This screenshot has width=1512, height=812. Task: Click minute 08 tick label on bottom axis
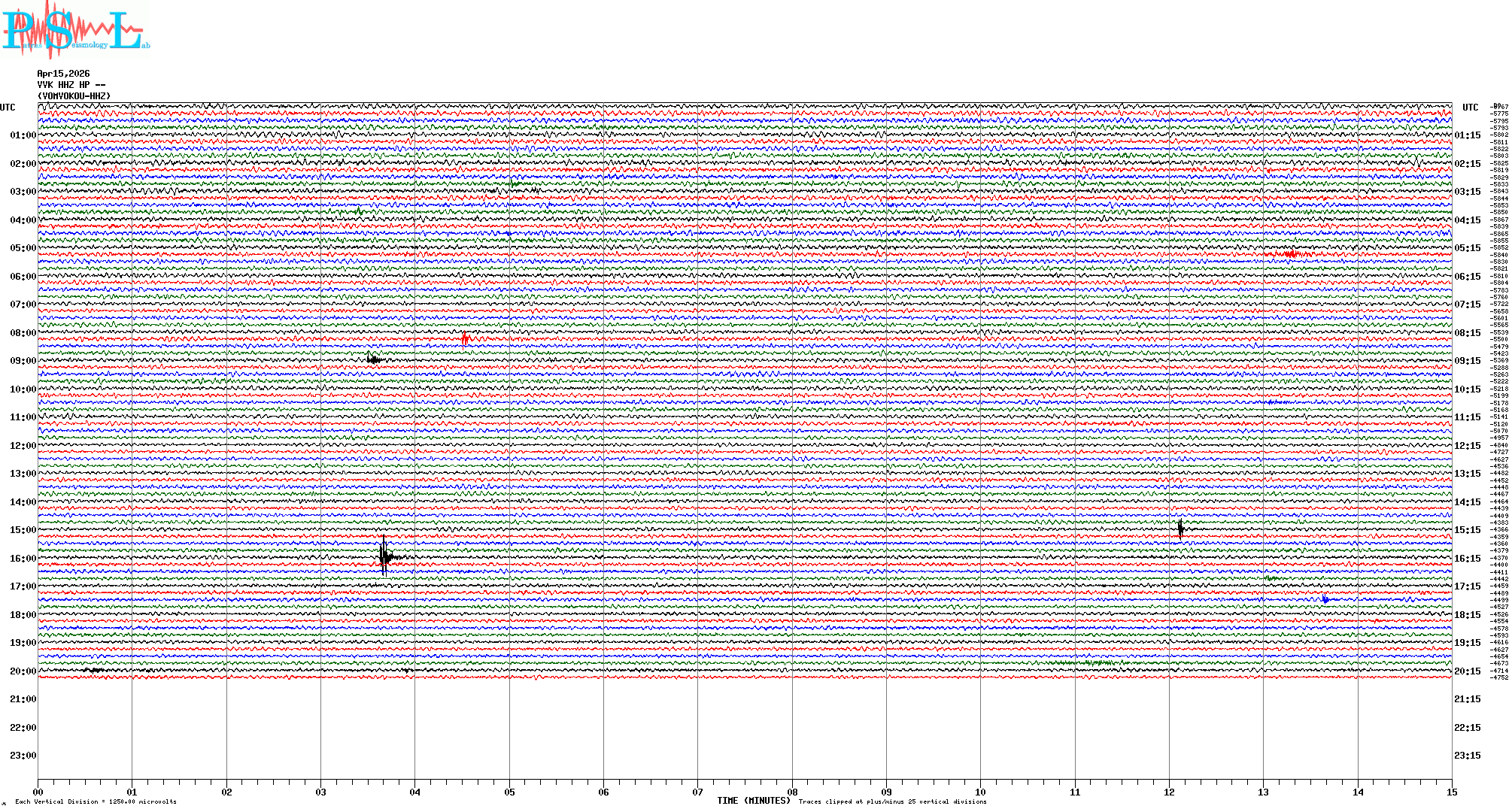point(792,792)
